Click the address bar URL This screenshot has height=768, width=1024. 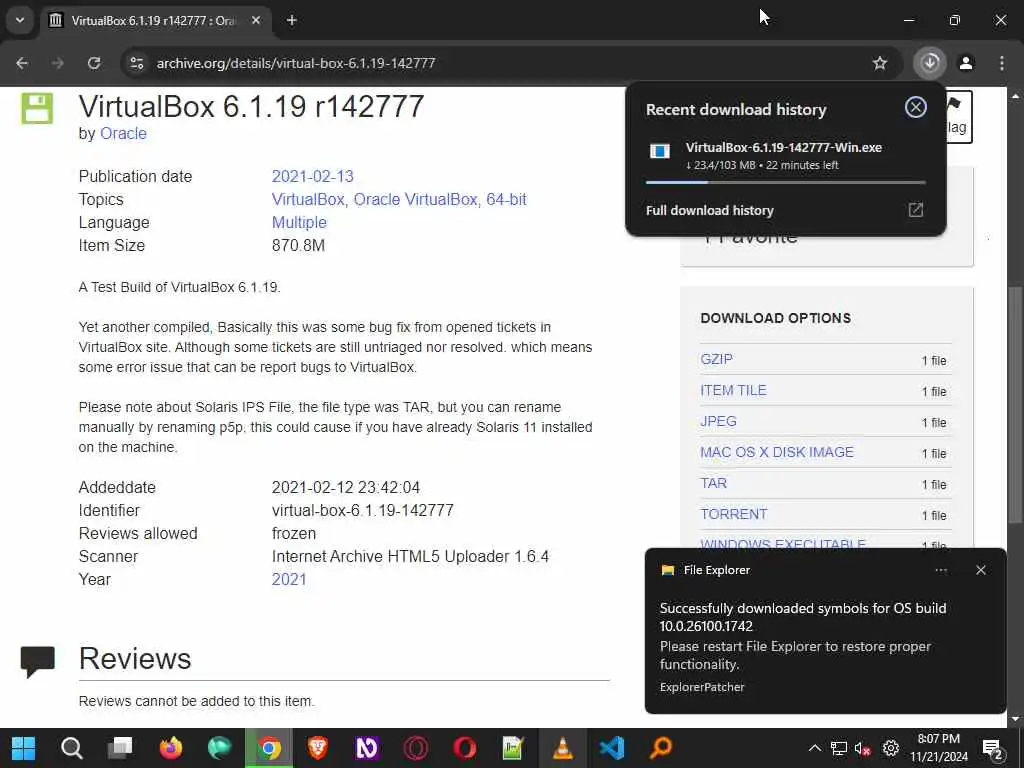[296, 63]
